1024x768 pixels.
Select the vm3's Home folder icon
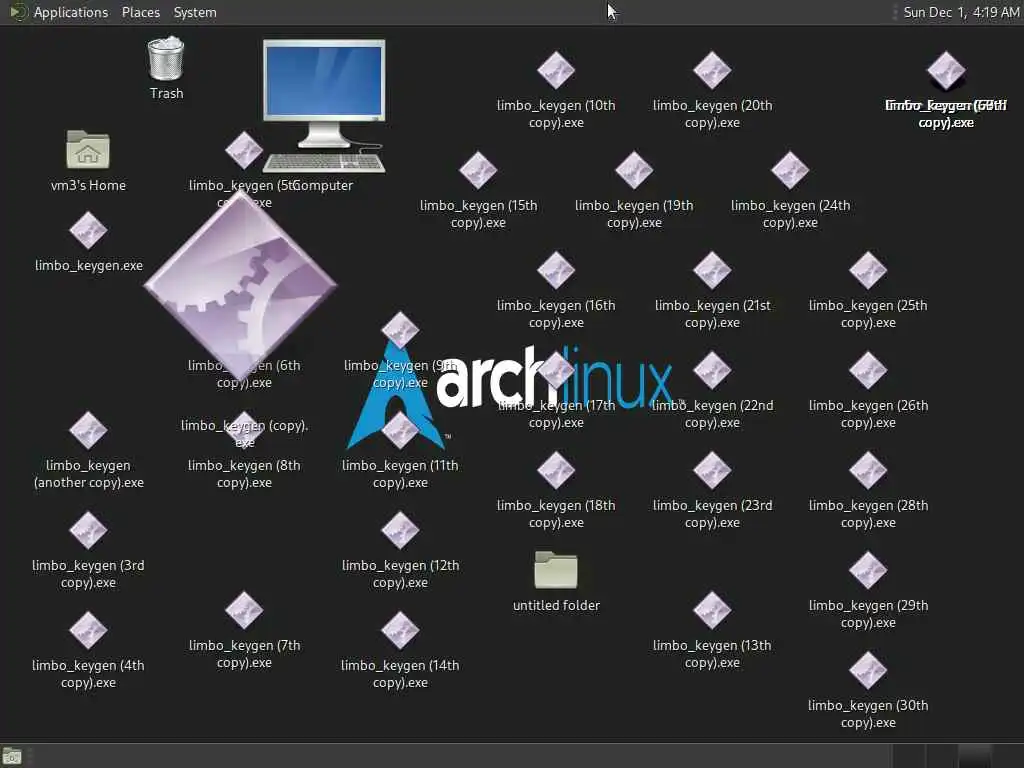88,150
